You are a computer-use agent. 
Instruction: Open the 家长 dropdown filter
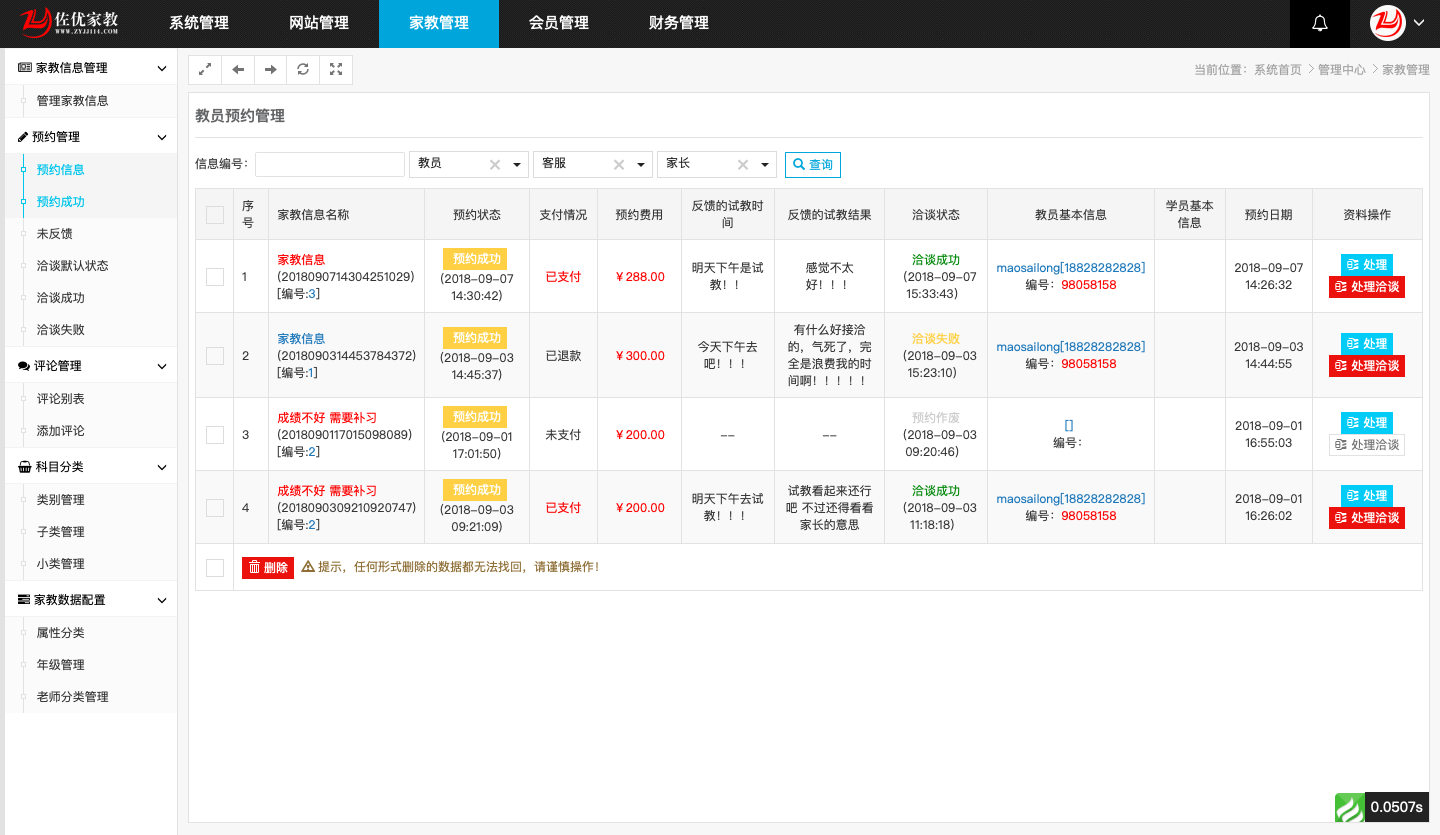765,165
